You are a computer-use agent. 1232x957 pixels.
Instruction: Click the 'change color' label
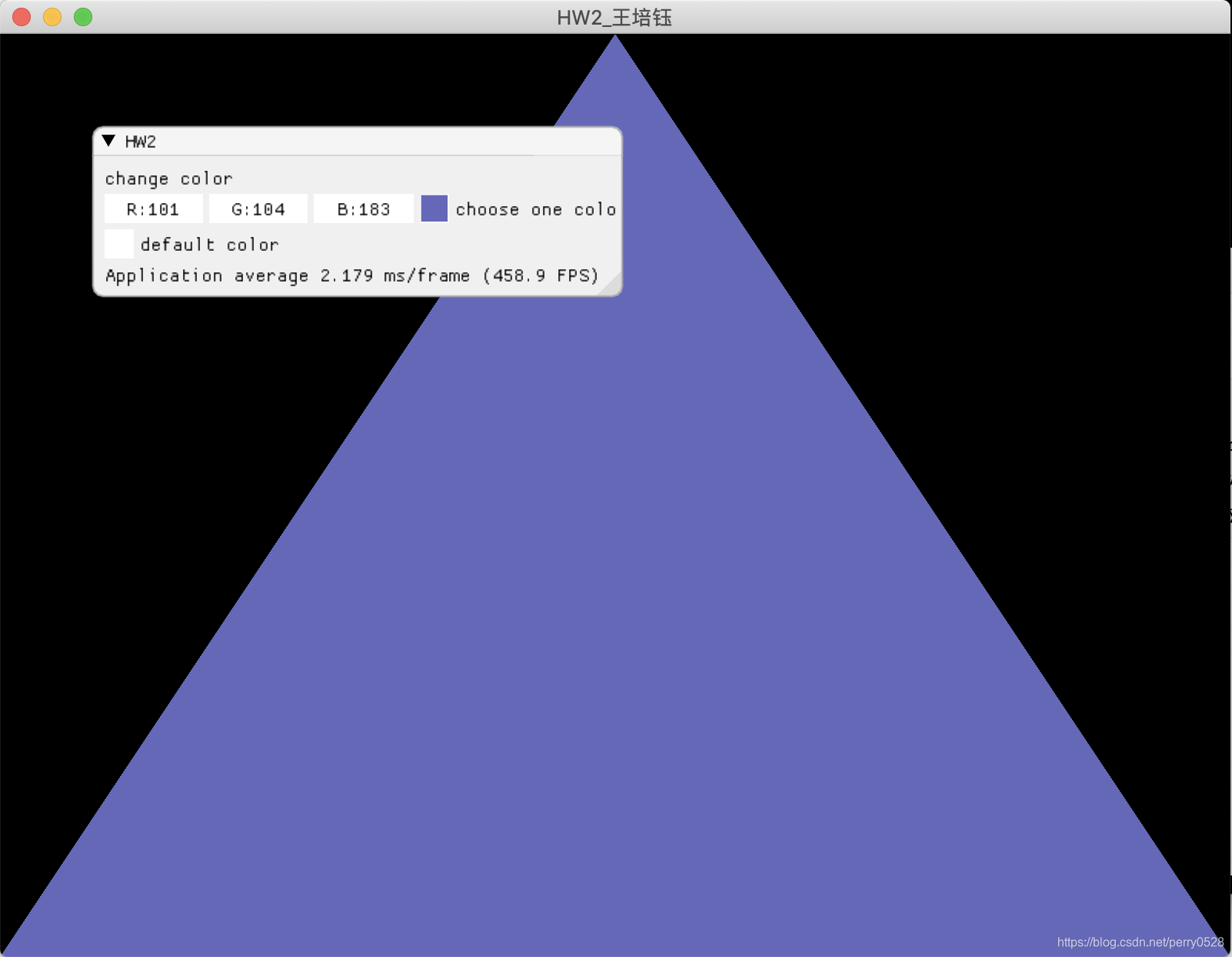[168, 178]
